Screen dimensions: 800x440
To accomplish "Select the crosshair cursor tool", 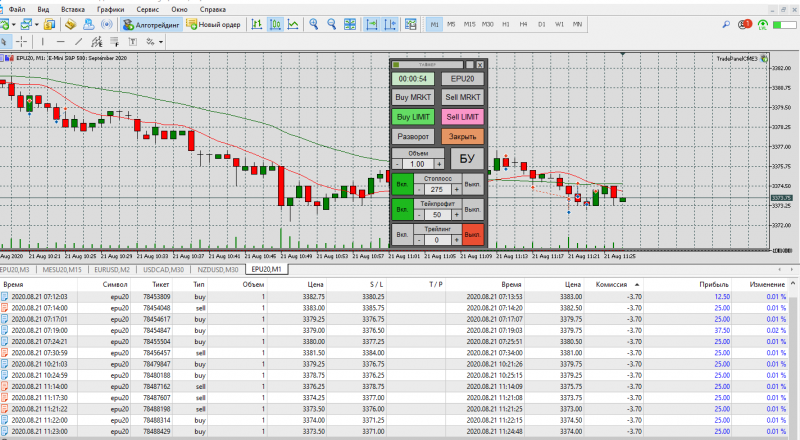I will [21, 41].
